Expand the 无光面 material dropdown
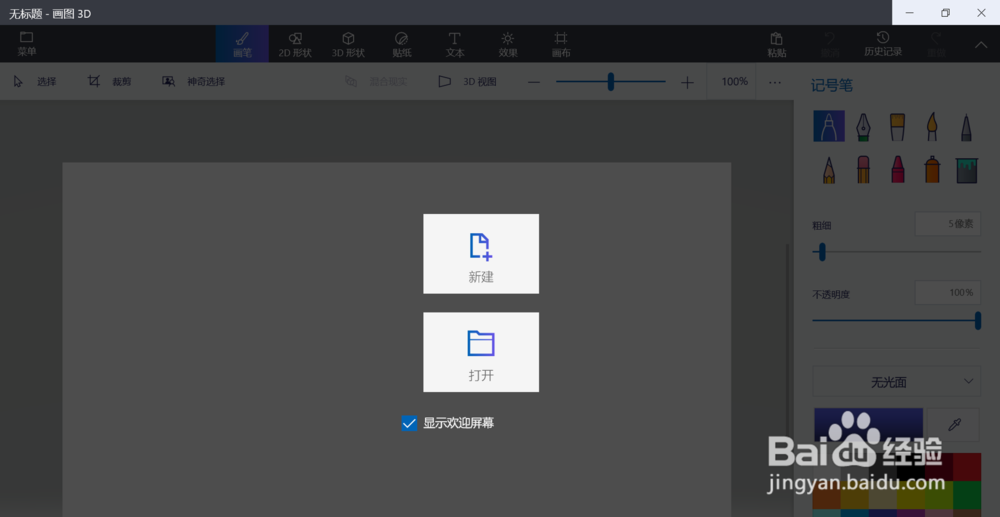Screen dimensions: 1000x517 (897, 382)
